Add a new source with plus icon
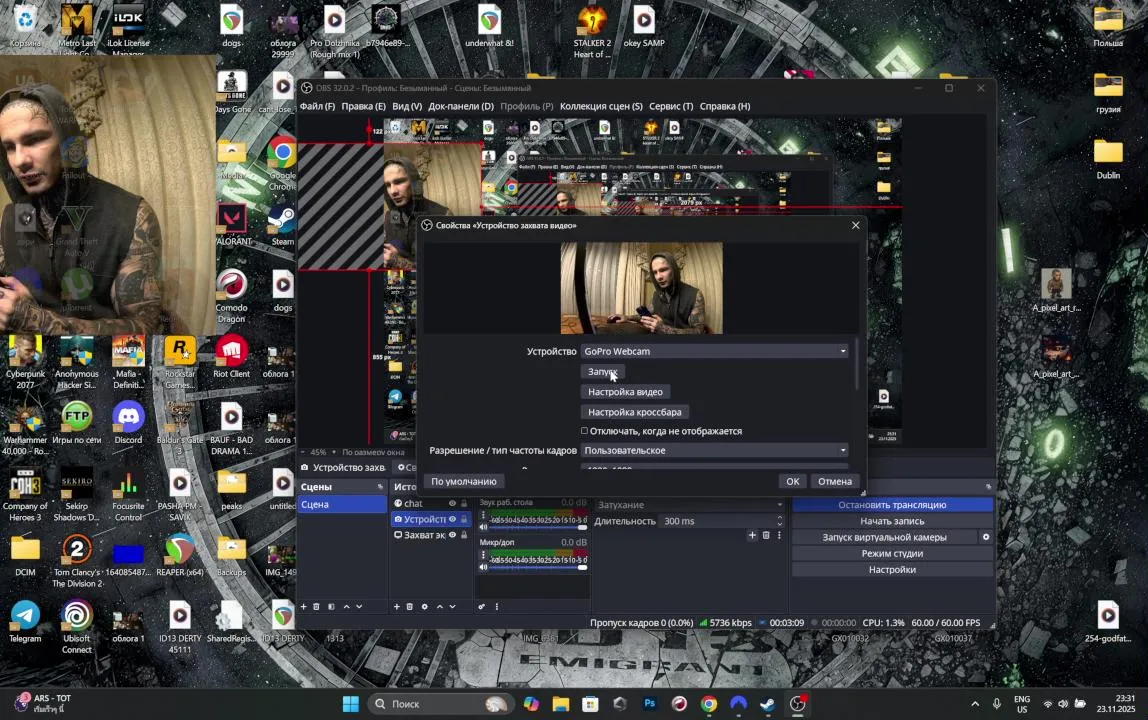 (x=397, y=606)
